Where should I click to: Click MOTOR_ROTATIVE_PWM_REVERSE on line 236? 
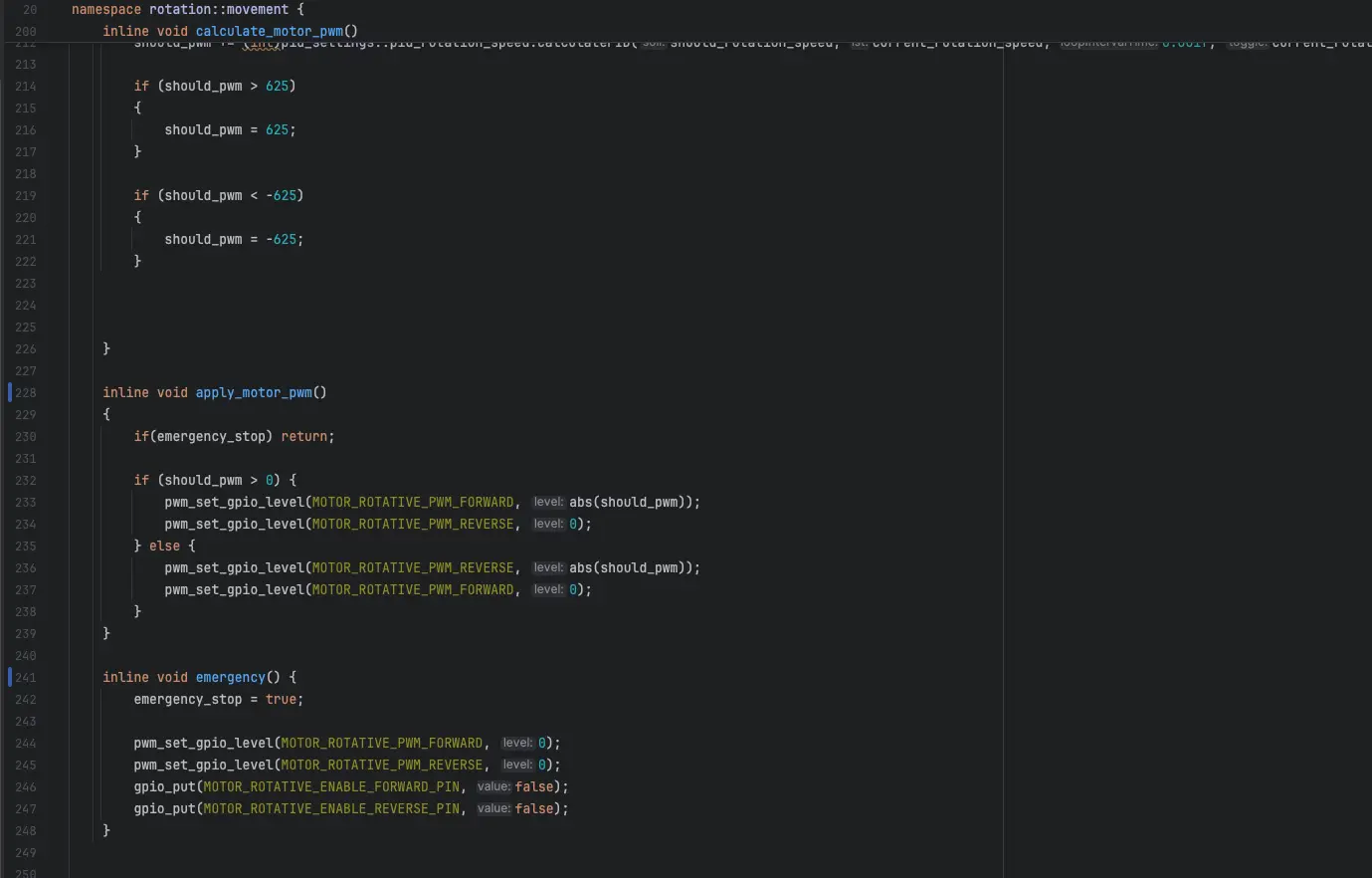click(413, 568)
